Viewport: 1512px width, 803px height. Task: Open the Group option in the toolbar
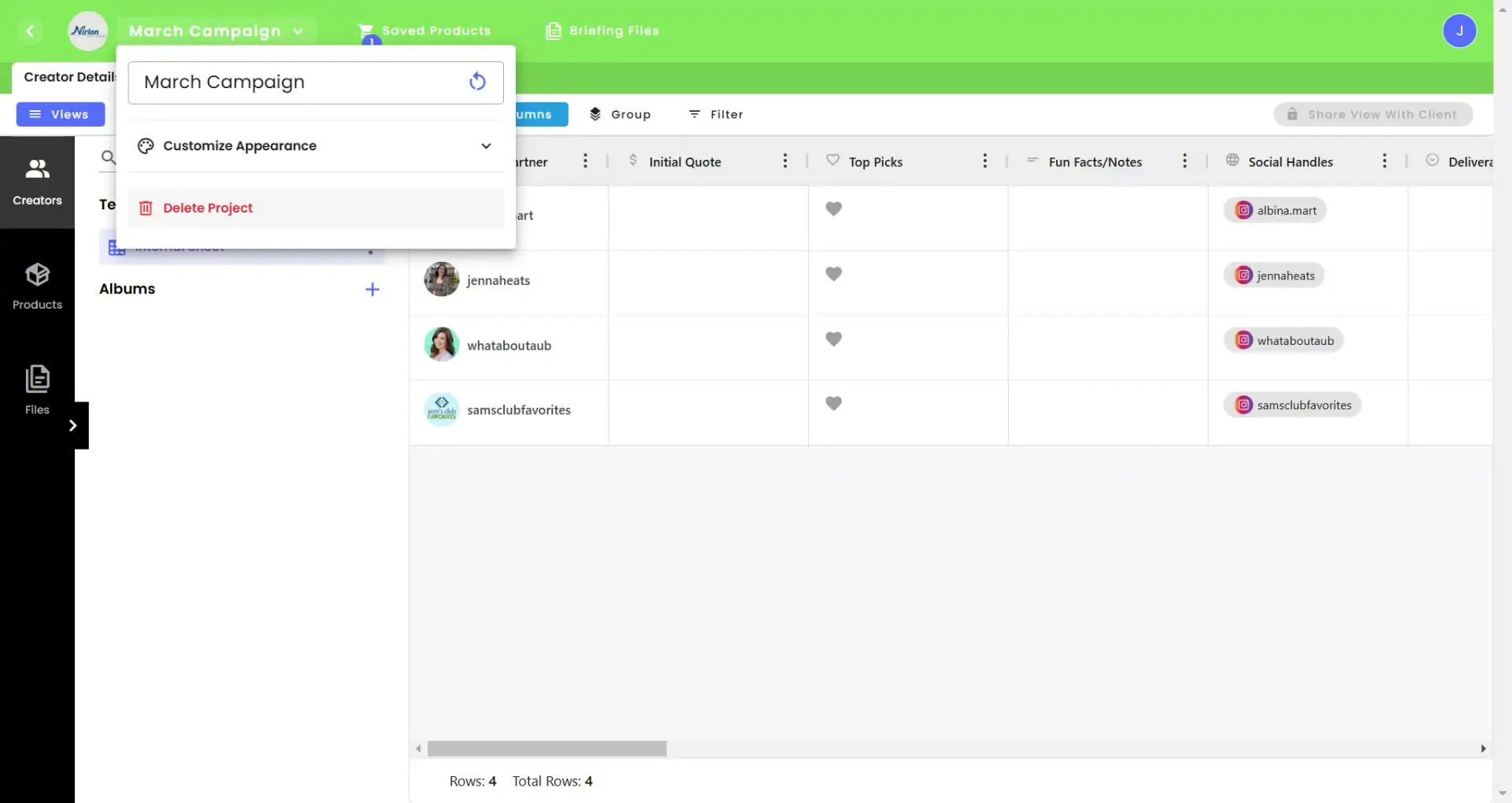click(x=621, y=114)
